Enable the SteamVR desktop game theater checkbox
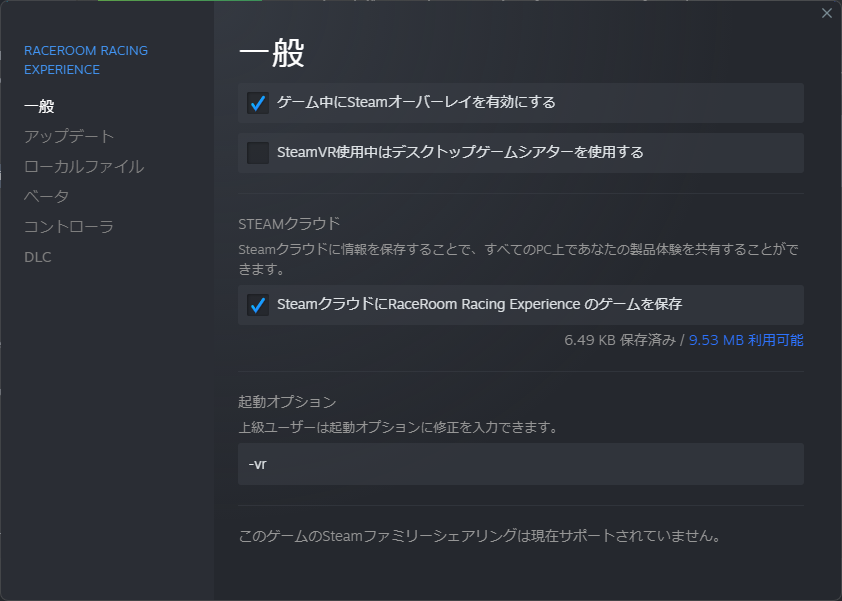The image size is (842, 601). [258, 153]
